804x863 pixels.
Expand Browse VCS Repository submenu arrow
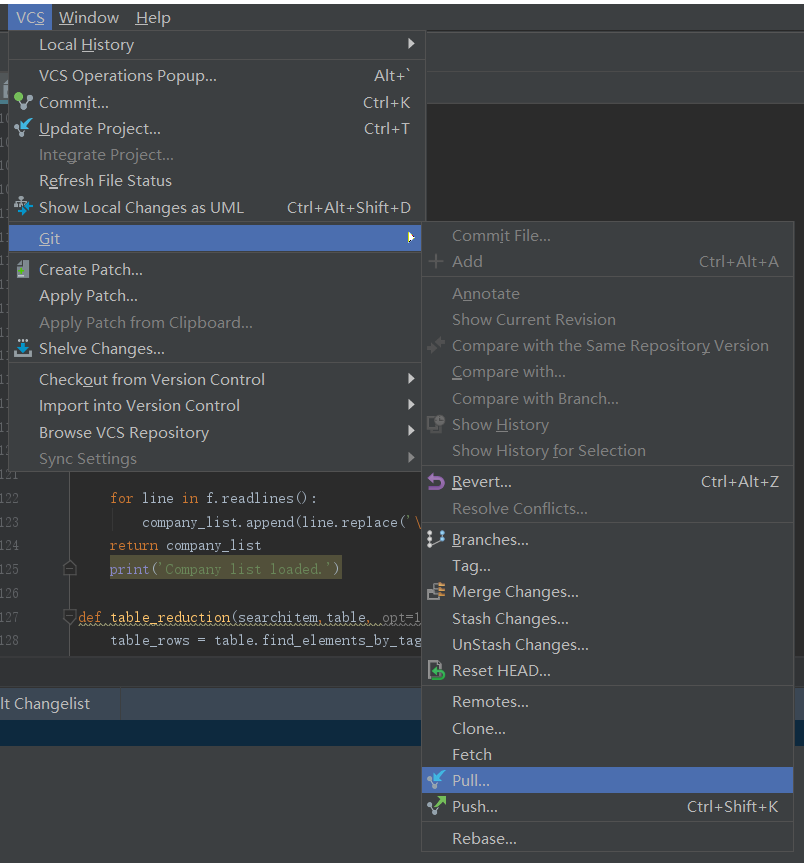pos(411,431)
